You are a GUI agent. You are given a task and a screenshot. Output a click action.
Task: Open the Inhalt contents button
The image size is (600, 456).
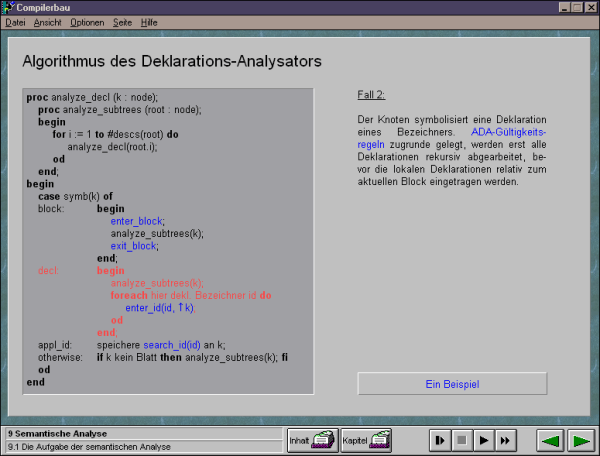(313, 440)
